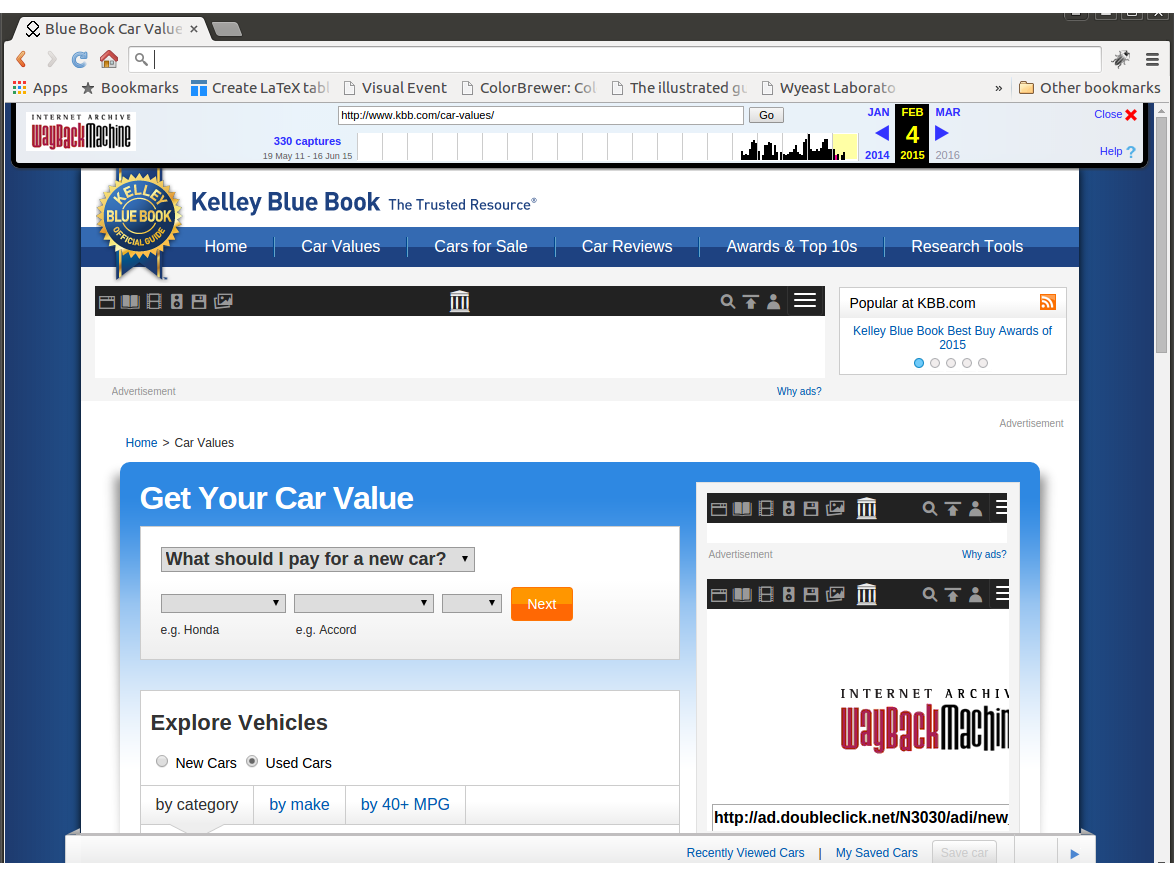
Task: Switch to the 'by category' tab
Action: (x=197, y=804)
